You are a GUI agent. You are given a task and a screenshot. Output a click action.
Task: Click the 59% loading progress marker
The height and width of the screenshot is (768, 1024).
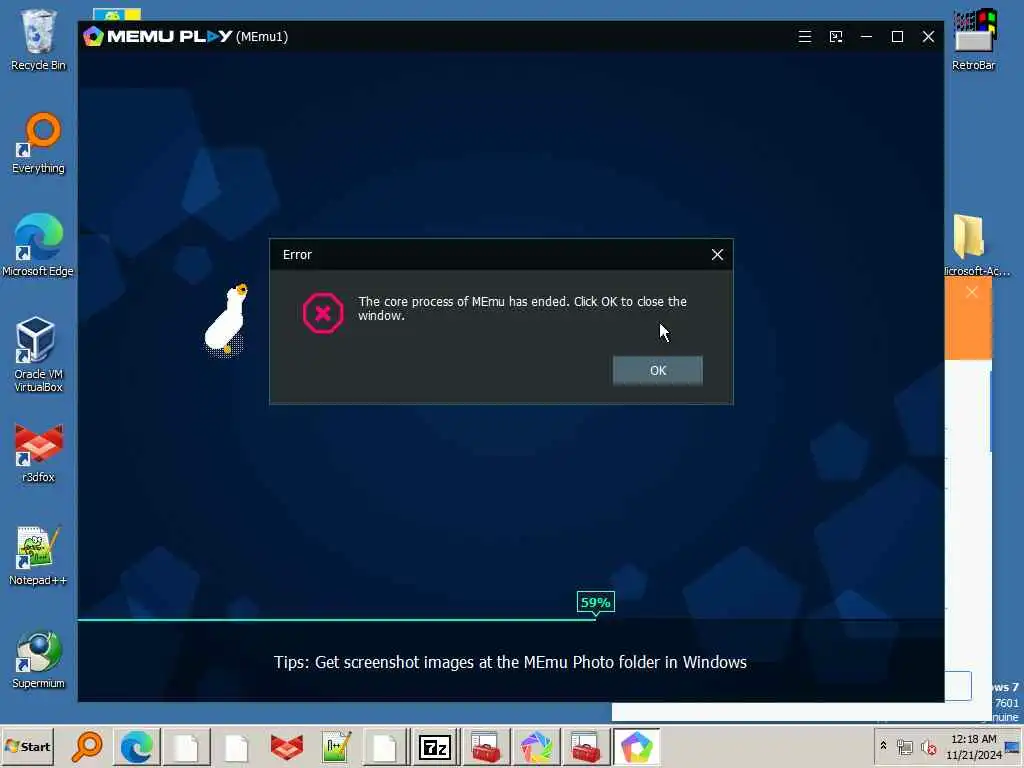point(596,602)
